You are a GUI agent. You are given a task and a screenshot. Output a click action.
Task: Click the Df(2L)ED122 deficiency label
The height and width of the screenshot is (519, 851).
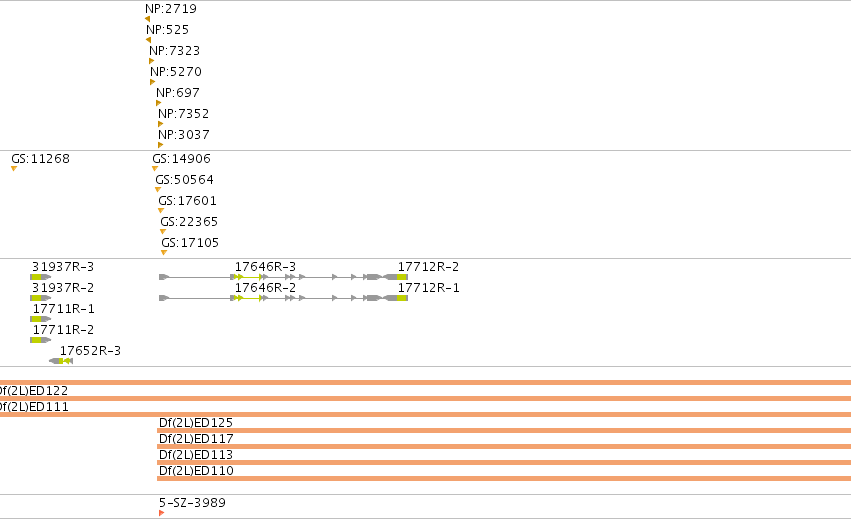click(x=34, y=391)
